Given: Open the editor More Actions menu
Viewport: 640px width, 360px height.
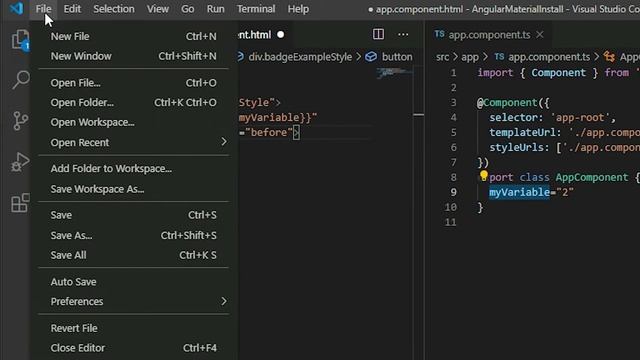Looking at the screenshot, I should pyautogui.click(x=403, y=35).
